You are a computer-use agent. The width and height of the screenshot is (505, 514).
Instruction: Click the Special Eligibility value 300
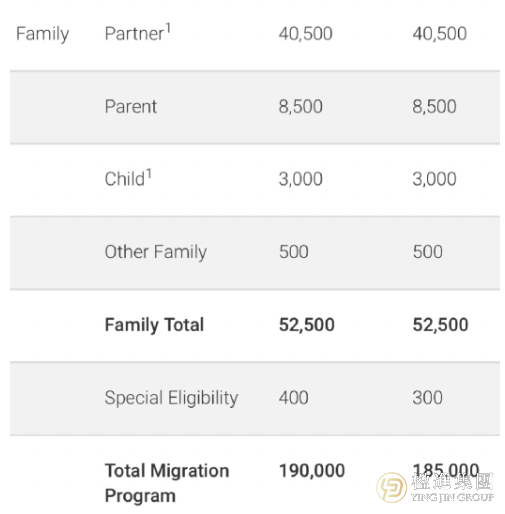tap(428, 397)
